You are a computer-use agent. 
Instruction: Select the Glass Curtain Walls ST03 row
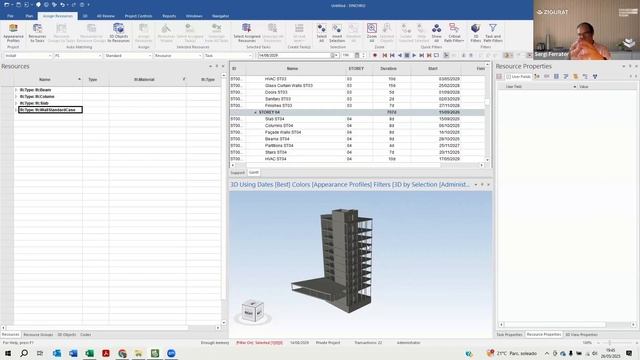[x=357, y=86]
